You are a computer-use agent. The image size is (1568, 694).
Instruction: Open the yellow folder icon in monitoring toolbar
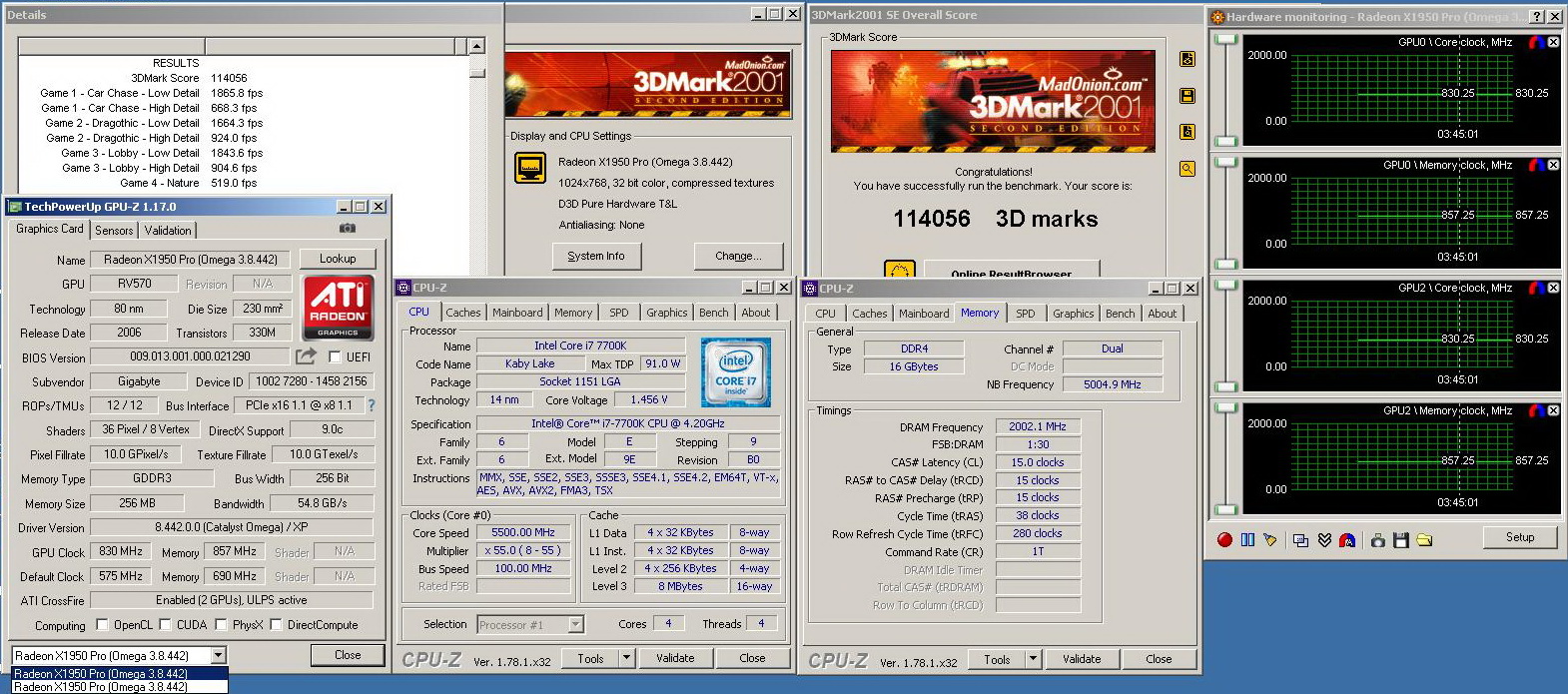coord(1424,540)
